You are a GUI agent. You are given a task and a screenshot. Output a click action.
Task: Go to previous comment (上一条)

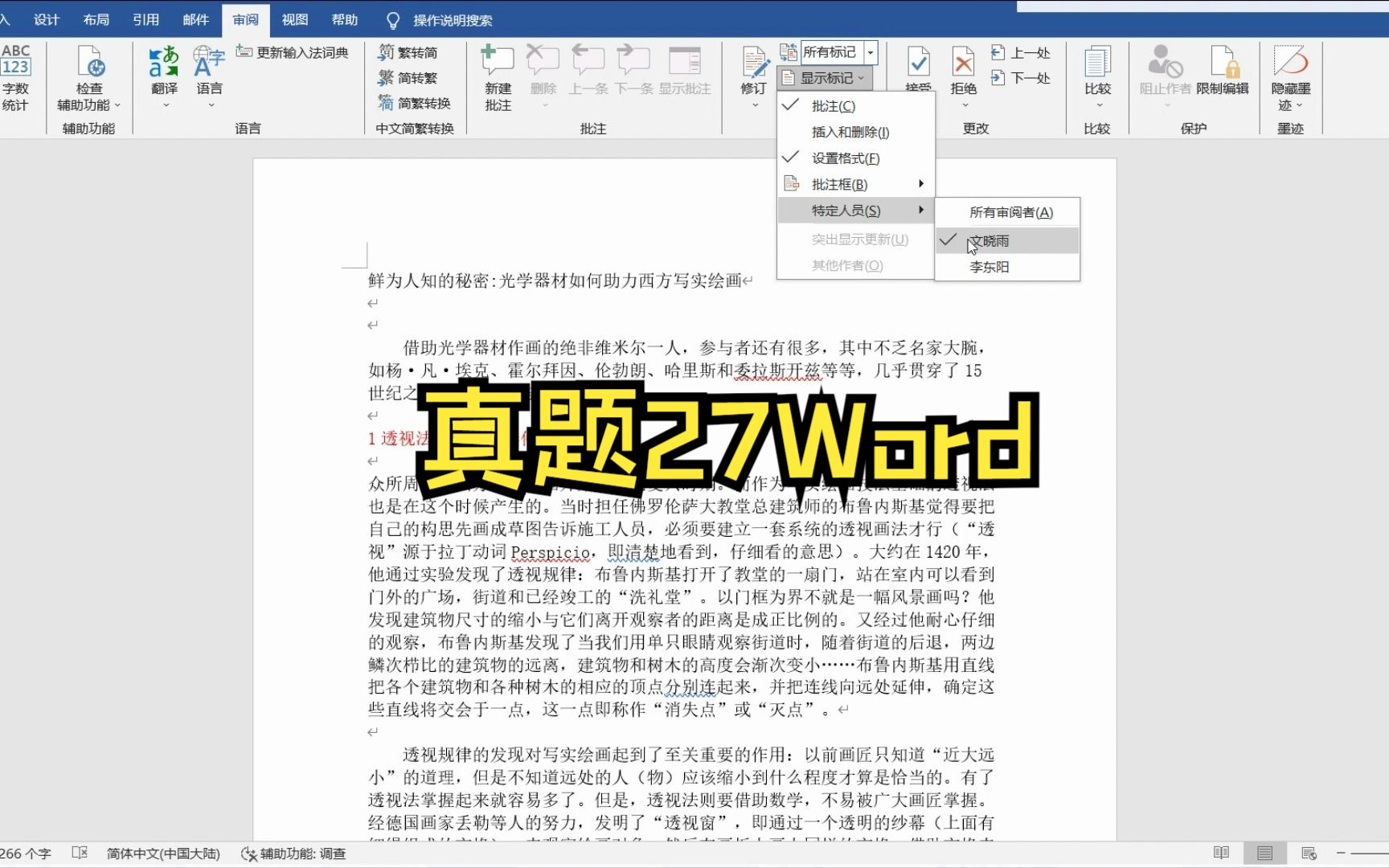pyautogui.click(x=588, y=60)
